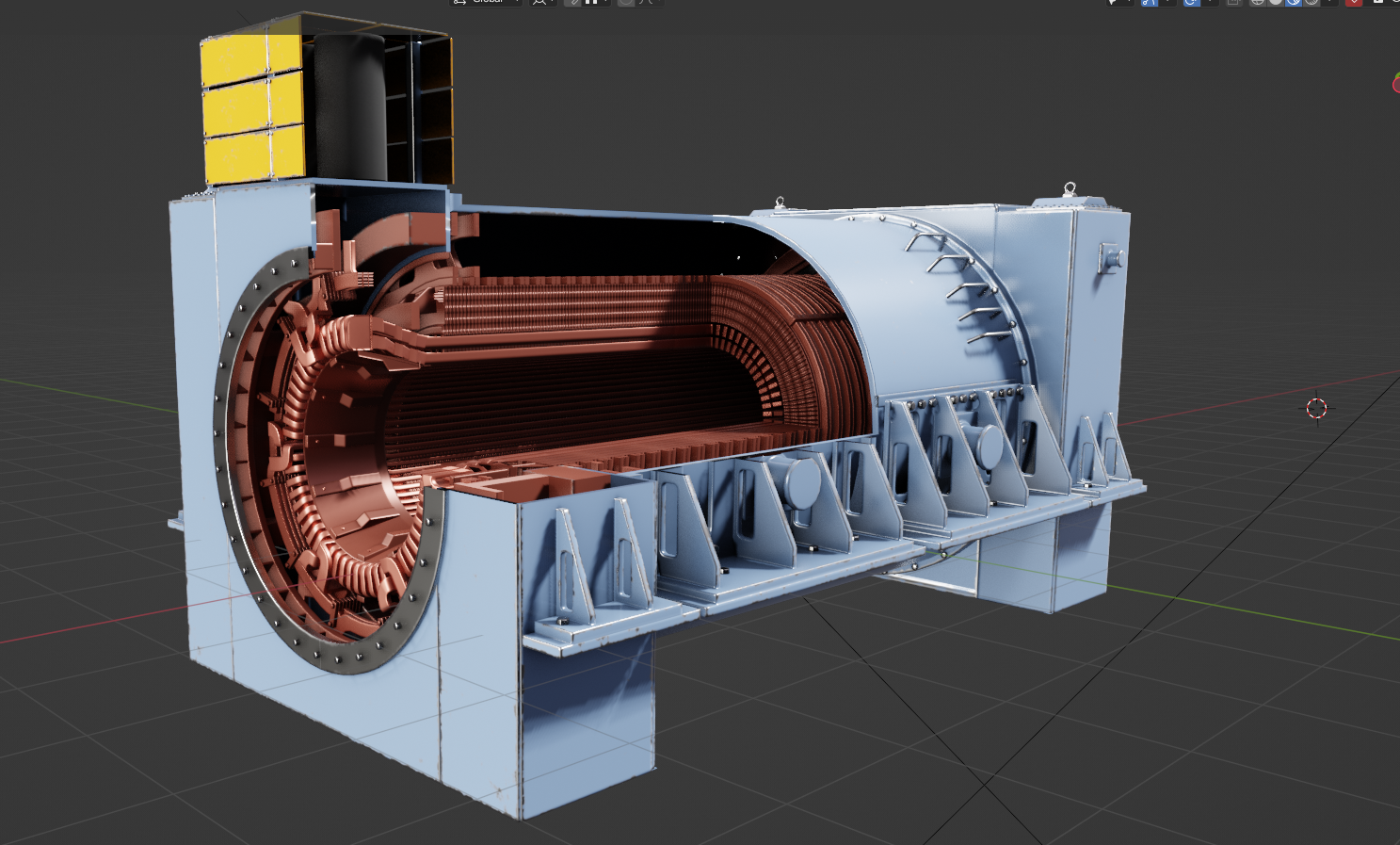Select the yellow panel on top housing

tap(235, 108)
